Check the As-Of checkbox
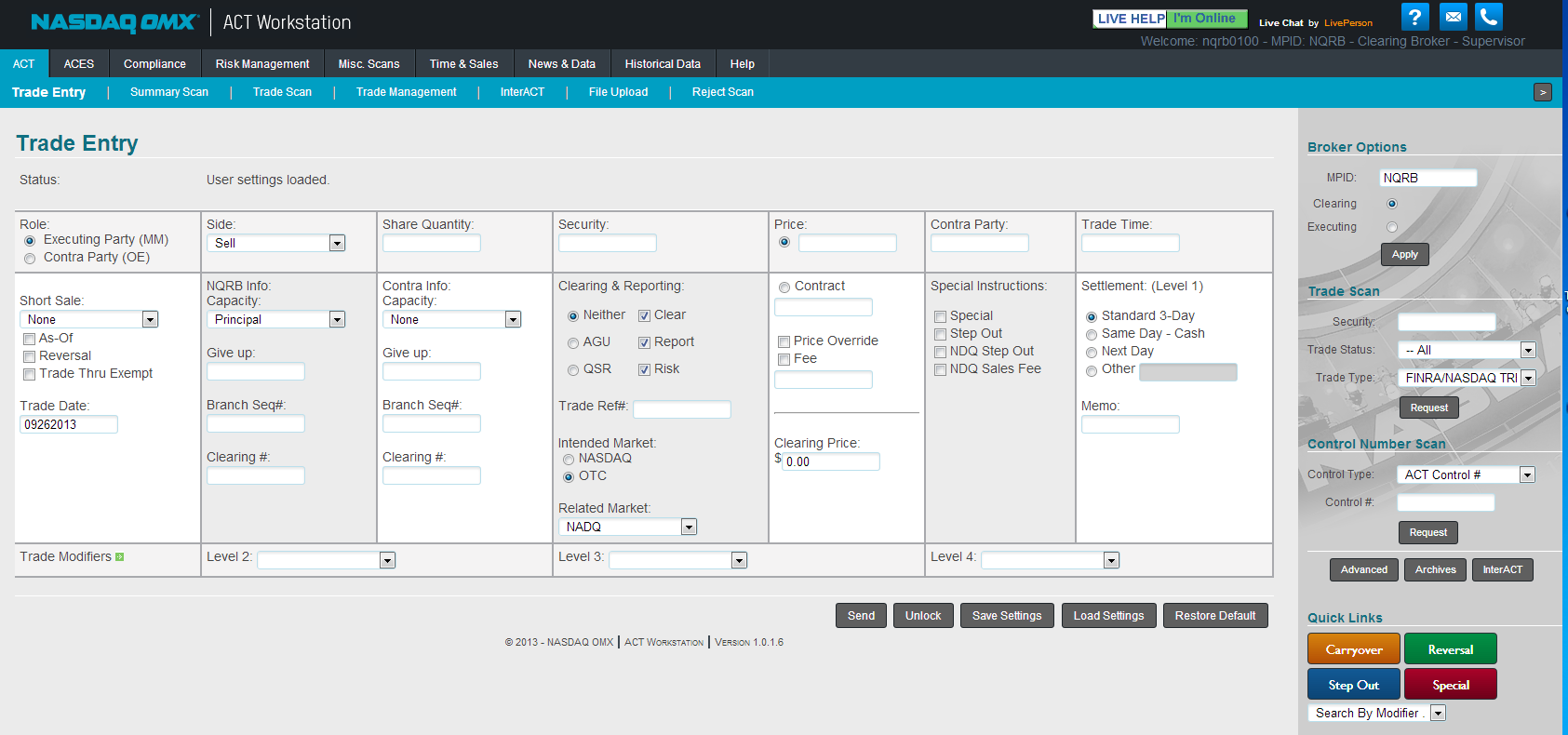This screenshot has width=1568, height=735. click(x=30, y=340)
